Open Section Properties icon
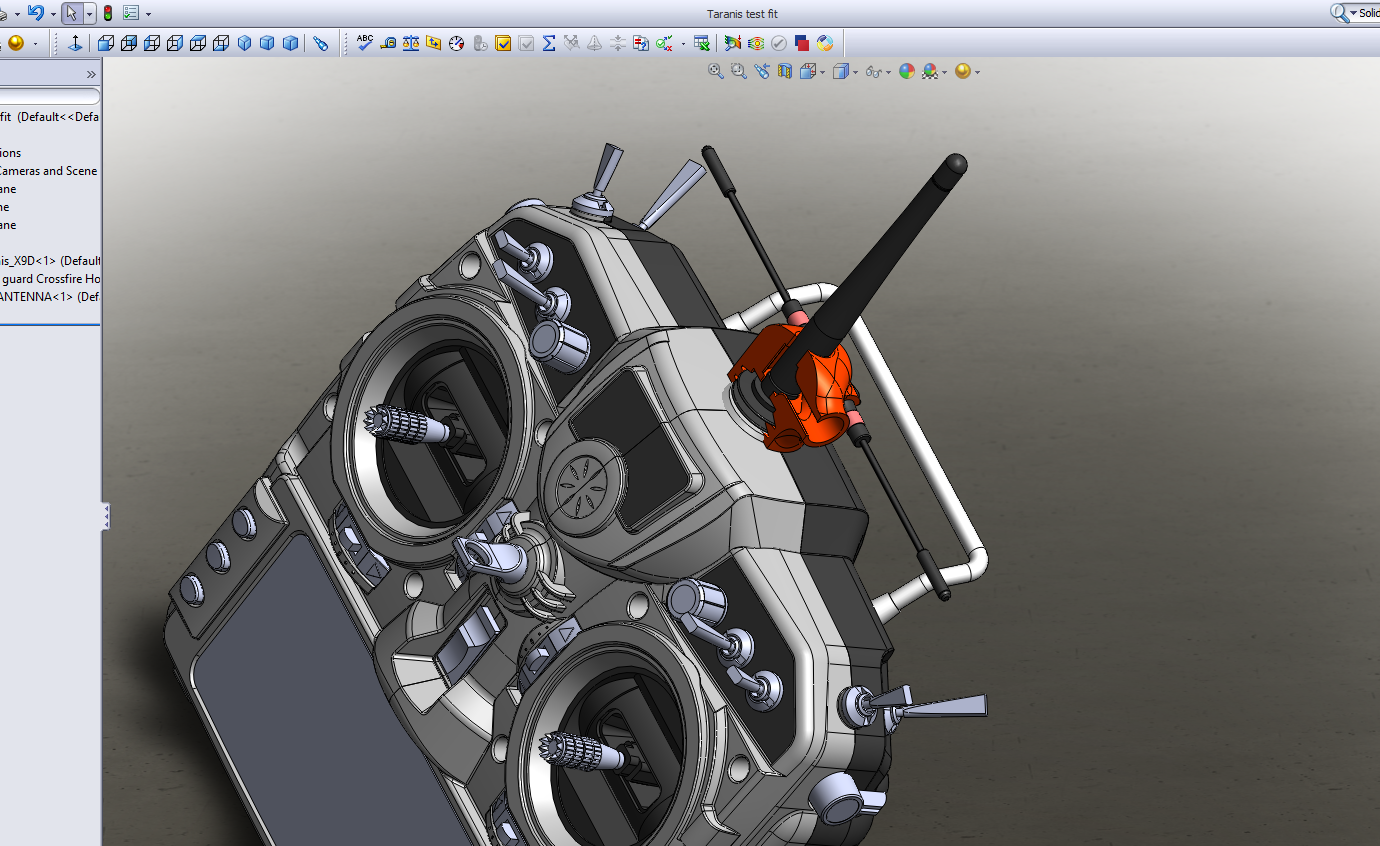Image resolution: width=1380 pixels, height=846 pixels. pyautogui.click(x=433, y=43)
